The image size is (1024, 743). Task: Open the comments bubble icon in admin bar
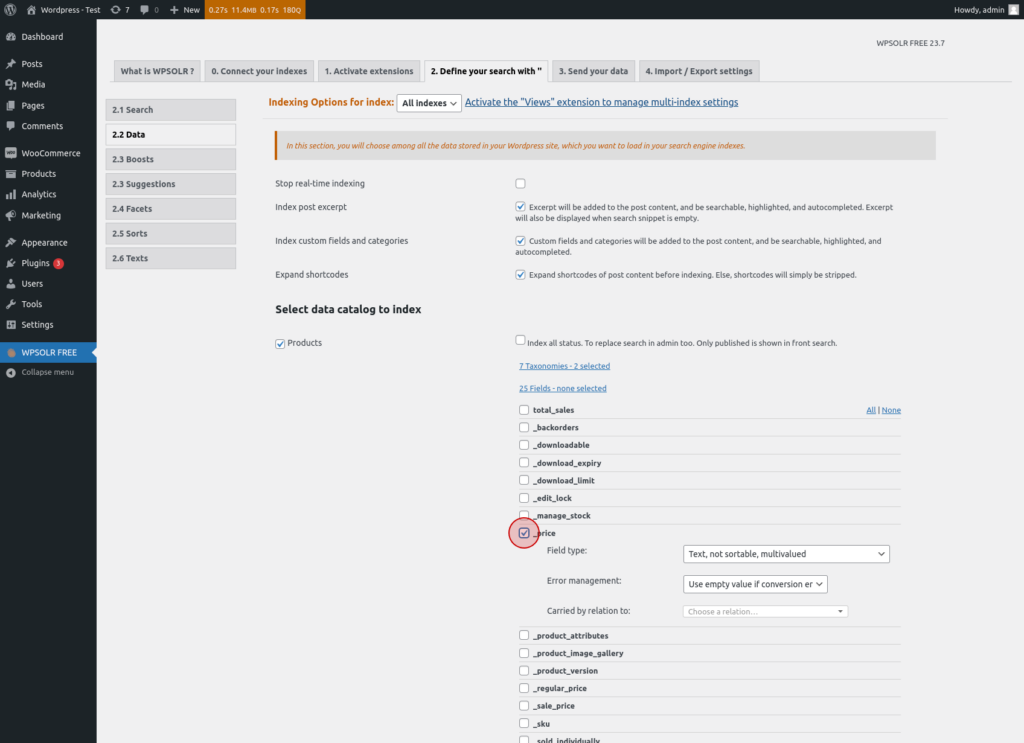tap(144, 10)
